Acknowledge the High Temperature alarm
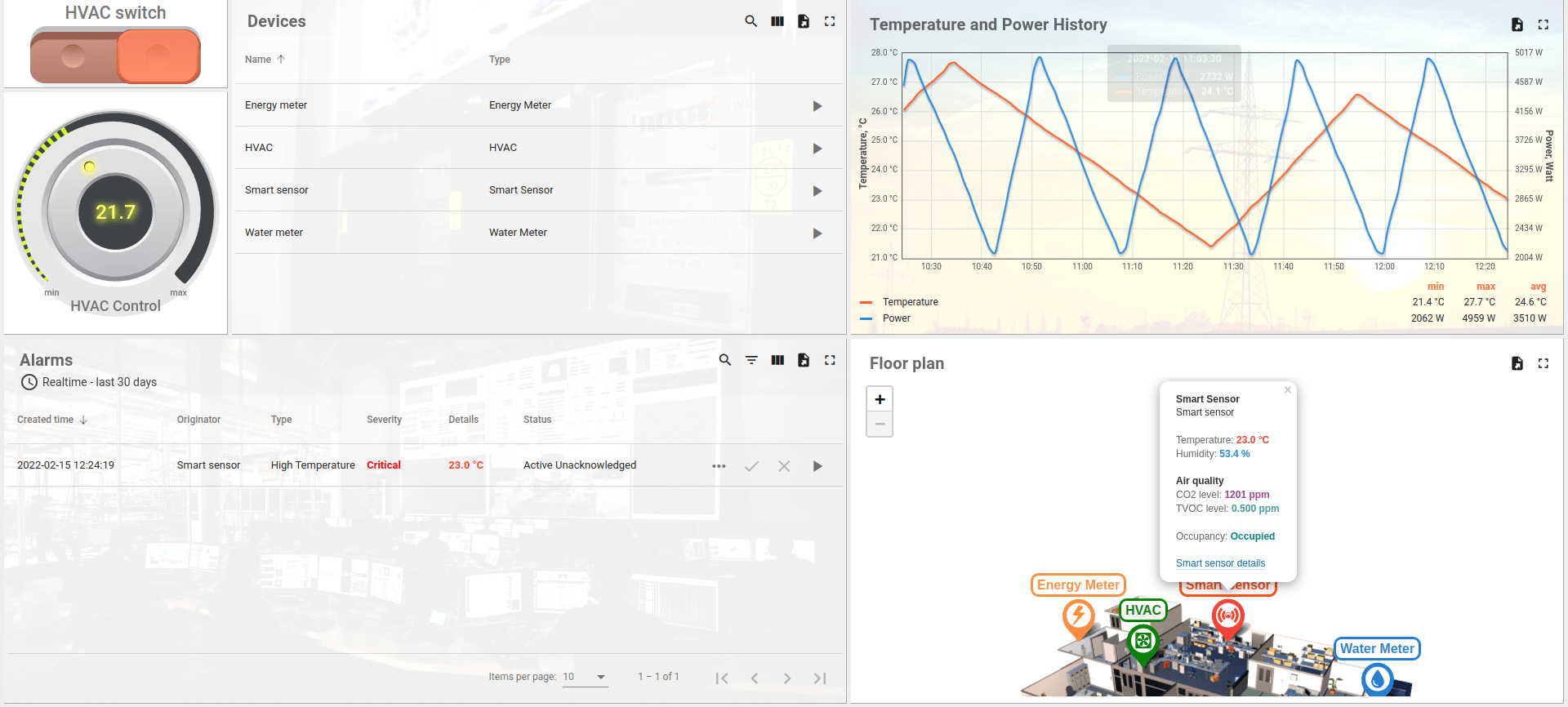1568x707 pixels. tap(751, 466)
